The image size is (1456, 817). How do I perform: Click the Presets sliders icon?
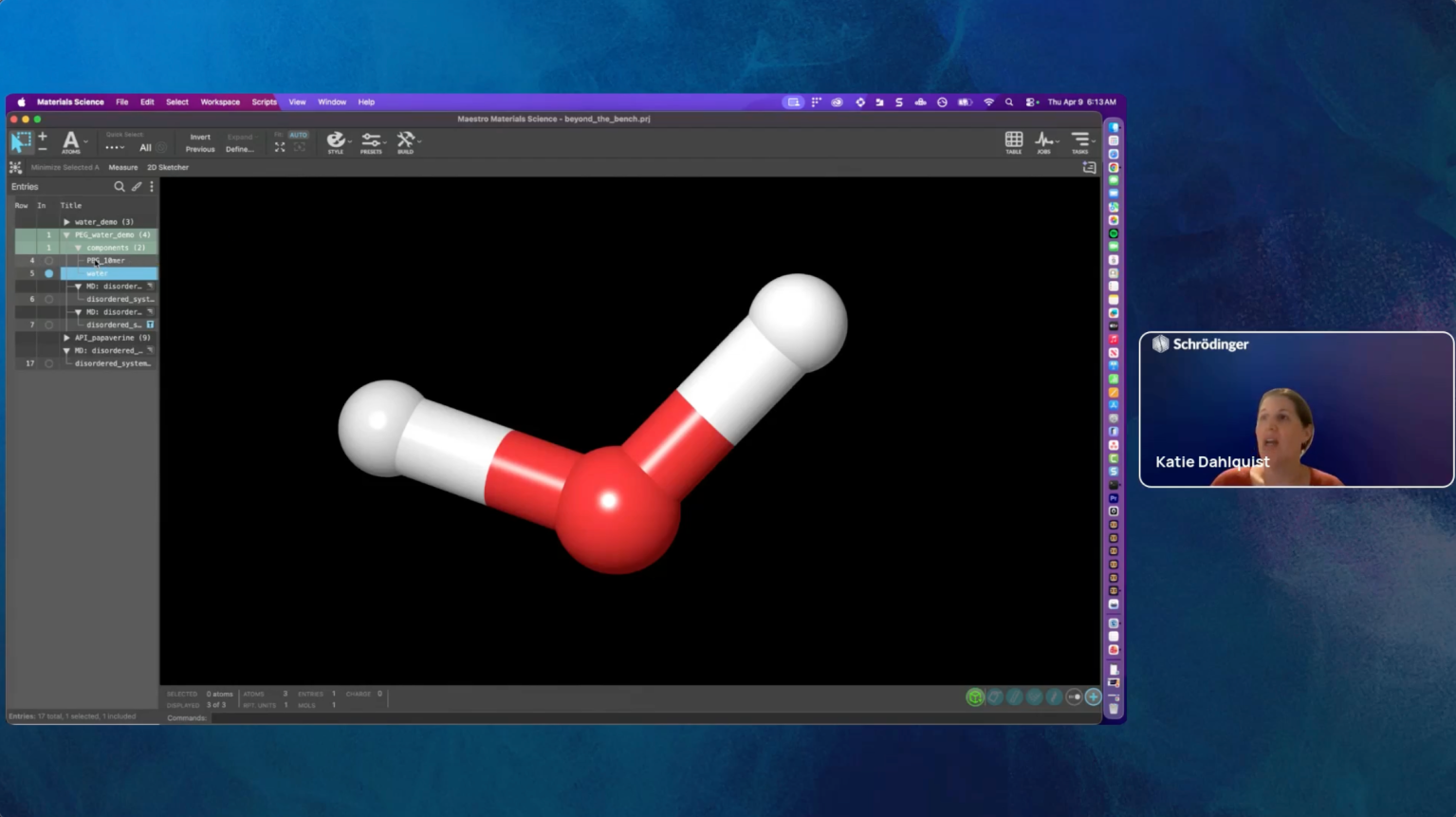click(x=371, y=140)
